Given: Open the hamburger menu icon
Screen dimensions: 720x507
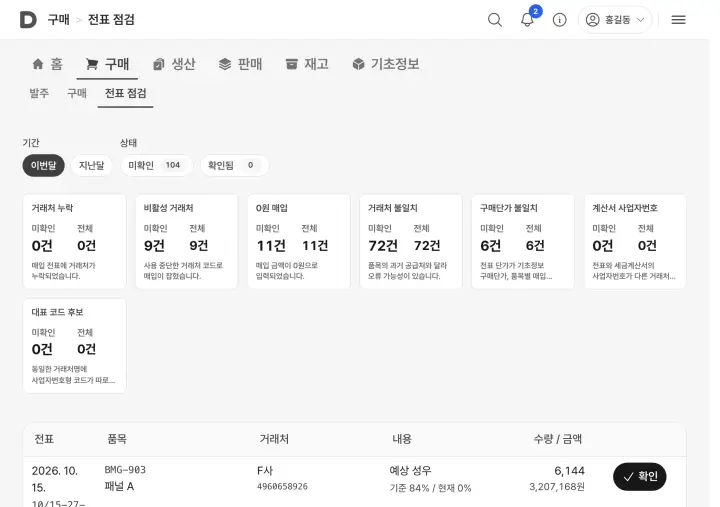Looking at the screenshot, I should [x=678, y=20].
